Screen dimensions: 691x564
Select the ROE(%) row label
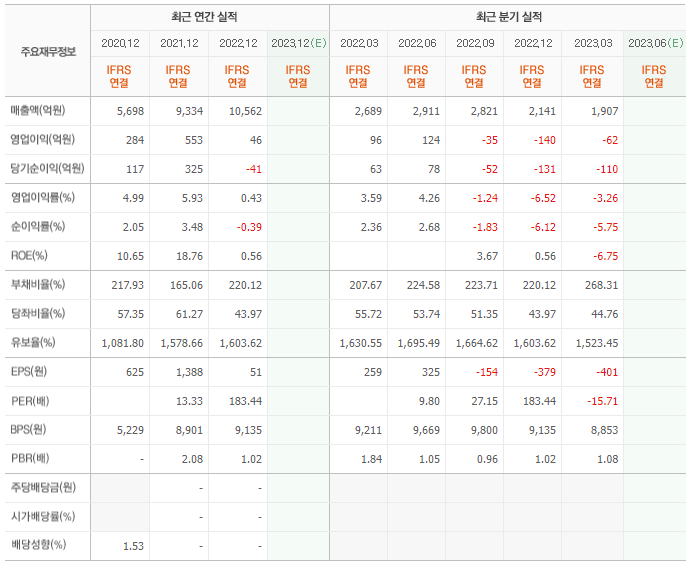(x=29, y=256)
